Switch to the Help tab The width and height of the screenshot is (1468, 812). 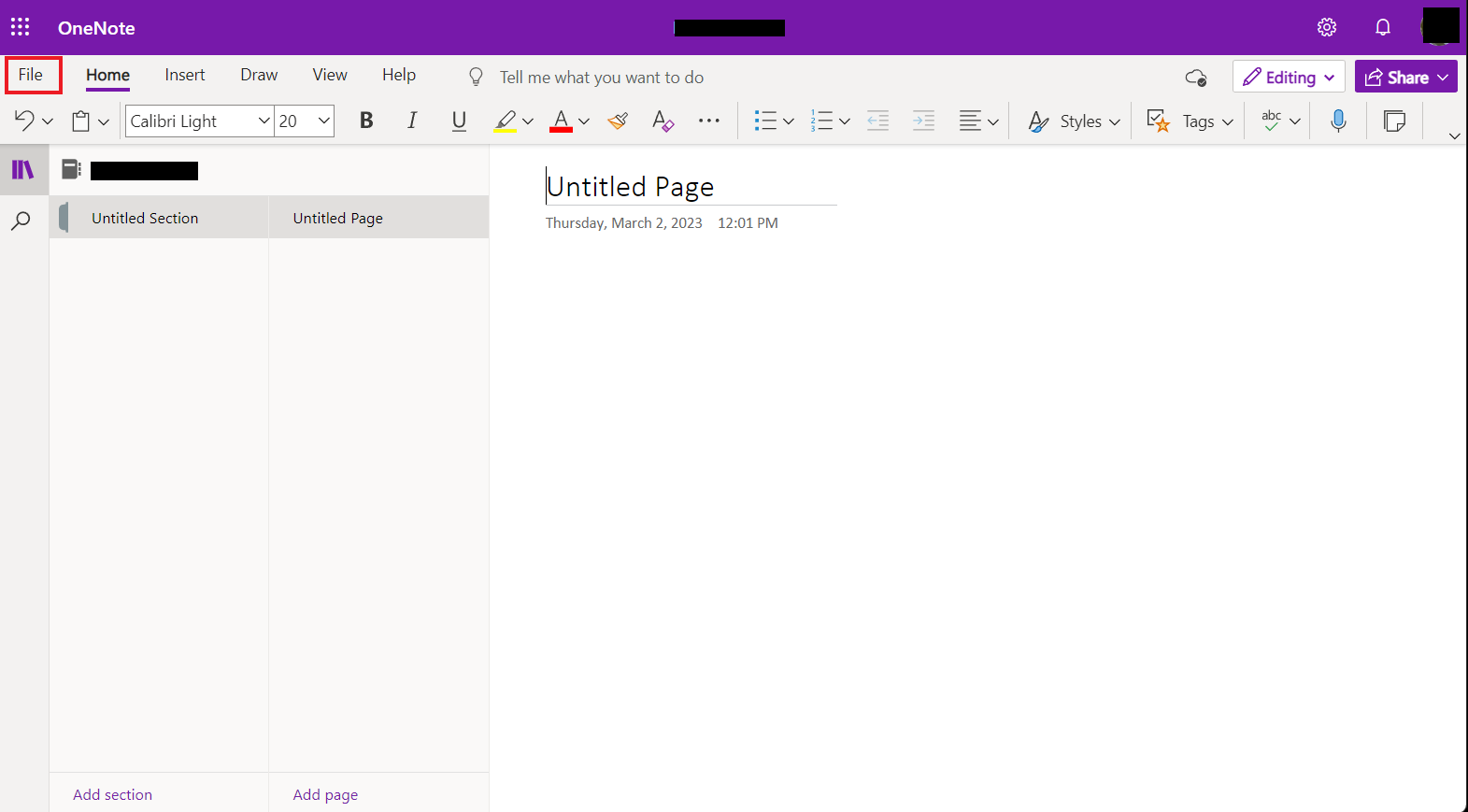[x=399, y=75]
